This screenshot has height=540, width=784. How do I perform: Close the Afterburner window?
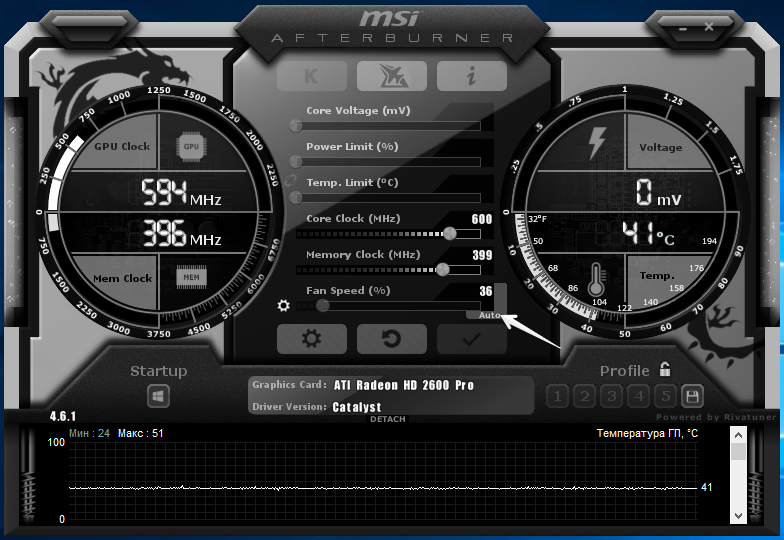coord(708,26)
